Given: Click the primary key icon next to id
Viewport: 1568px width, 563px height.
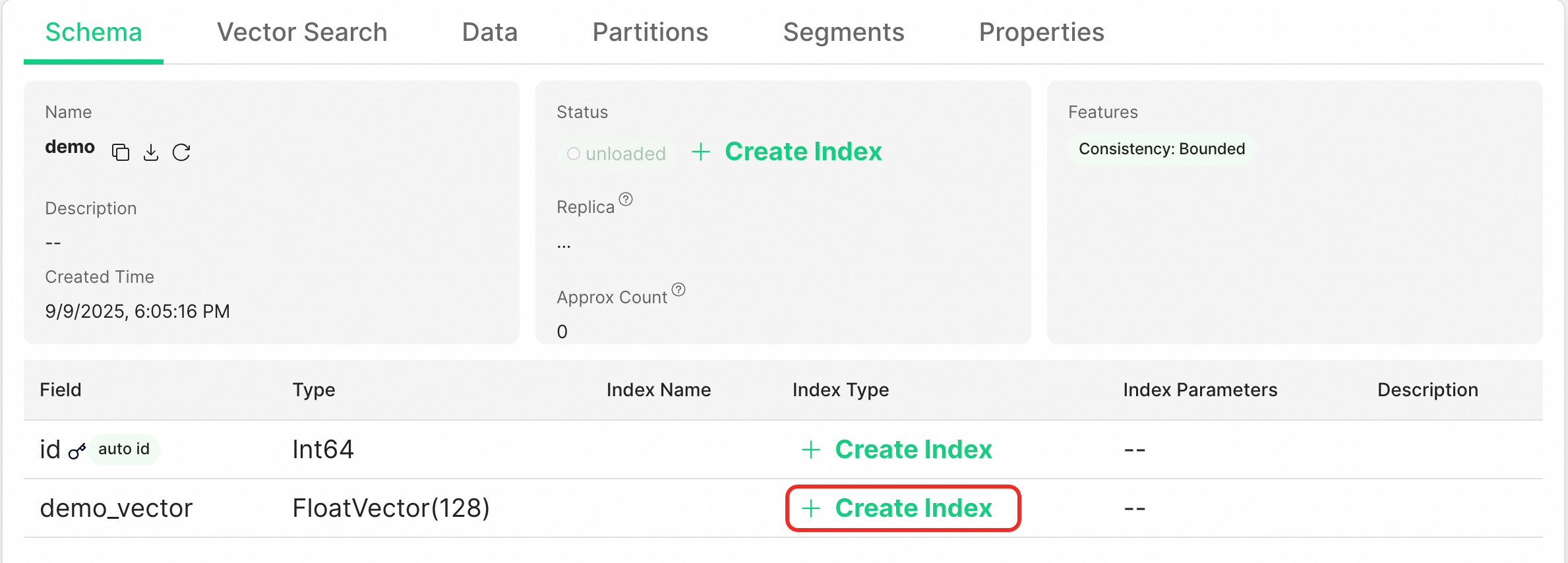Looking at the screenshot, I should click(x=77, y=451).
